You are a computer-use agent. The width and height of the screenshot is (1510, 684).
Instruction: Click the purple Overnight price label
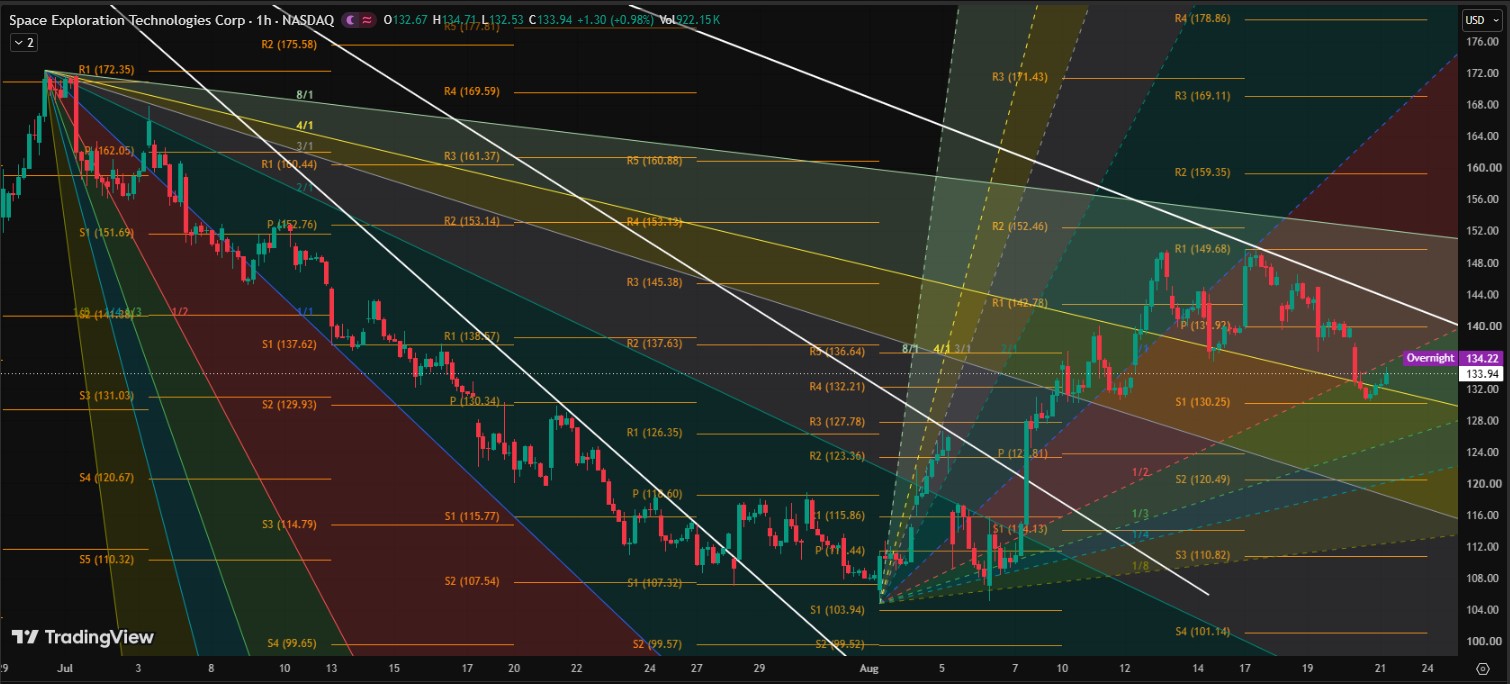tap(1430, 358)
